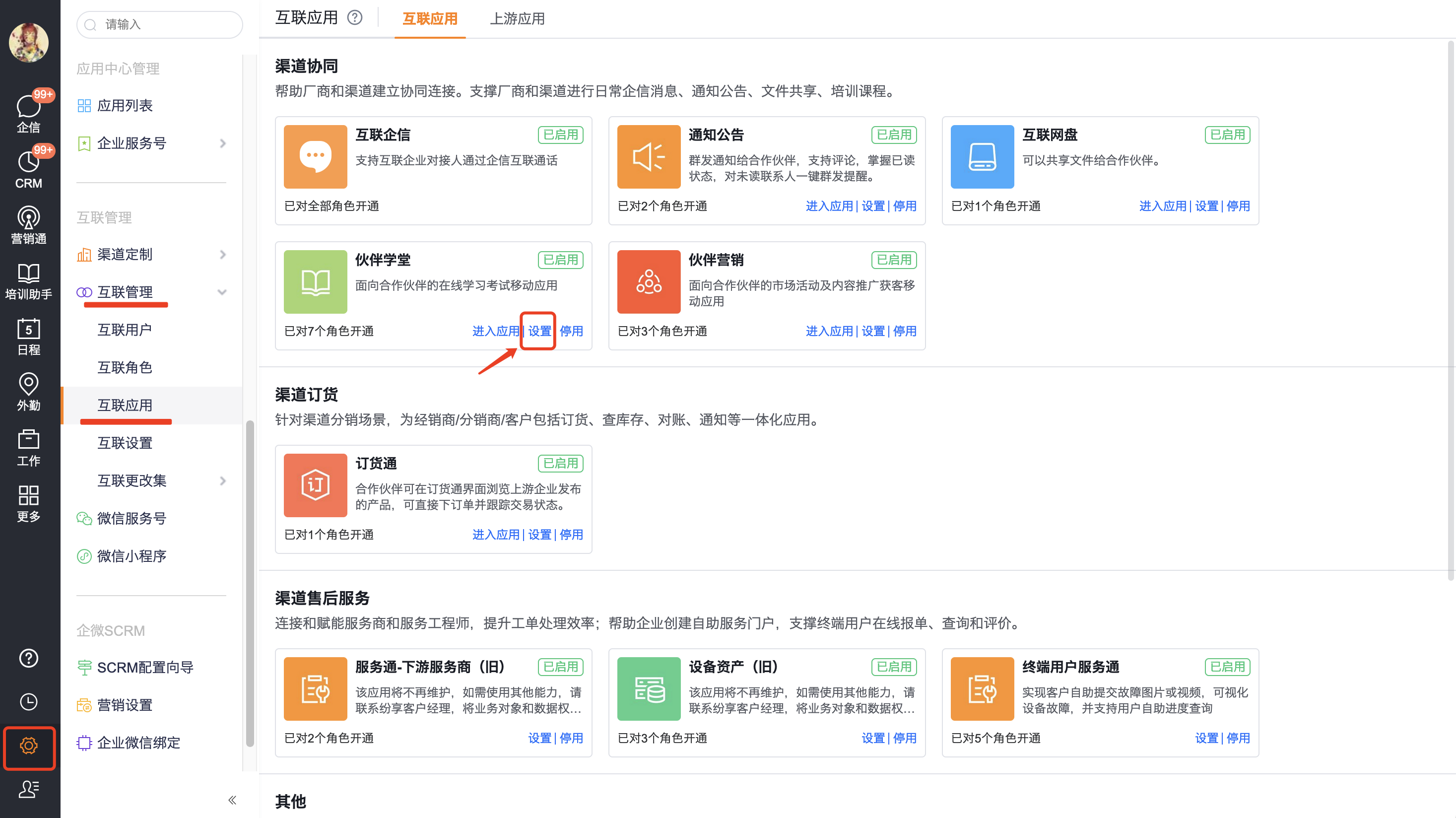Switch to the 互联应用 tab
This screenshot has width=1456, height=818.
pyautogui.click(x=430, y=19)
